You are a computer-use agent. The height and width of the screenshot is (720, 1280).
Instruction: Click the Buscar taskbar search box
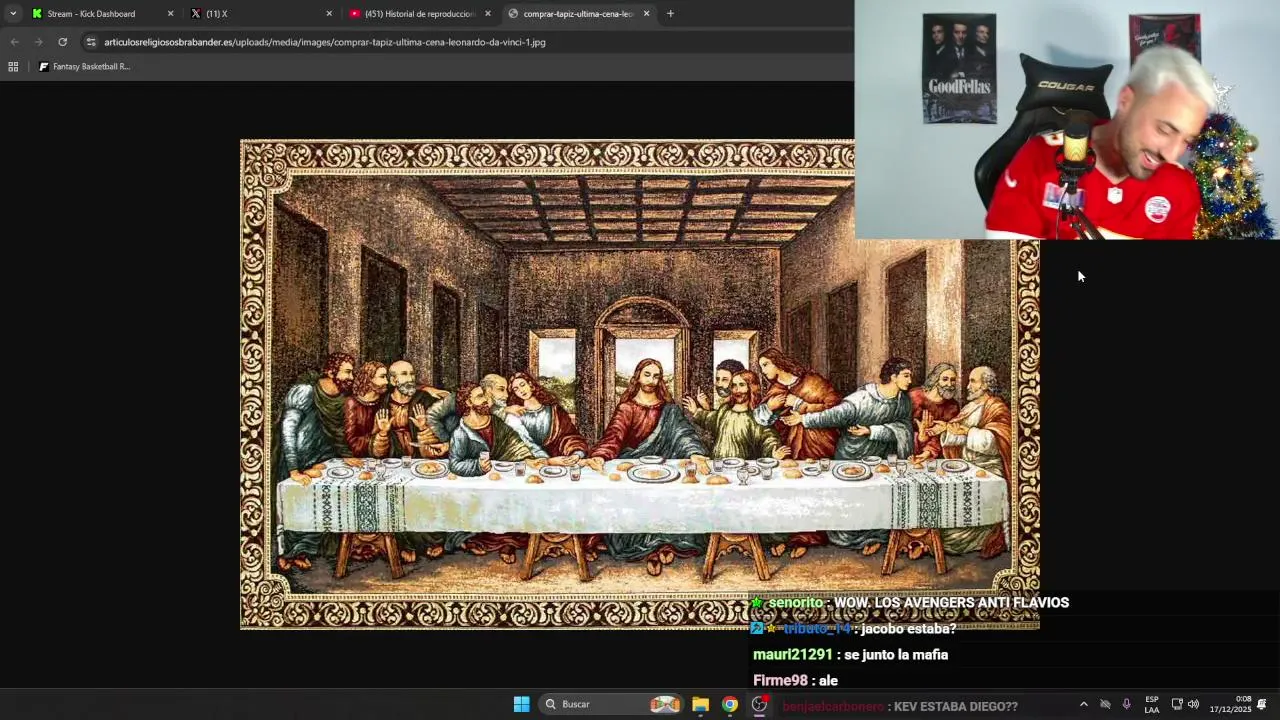tap(612, 704)
